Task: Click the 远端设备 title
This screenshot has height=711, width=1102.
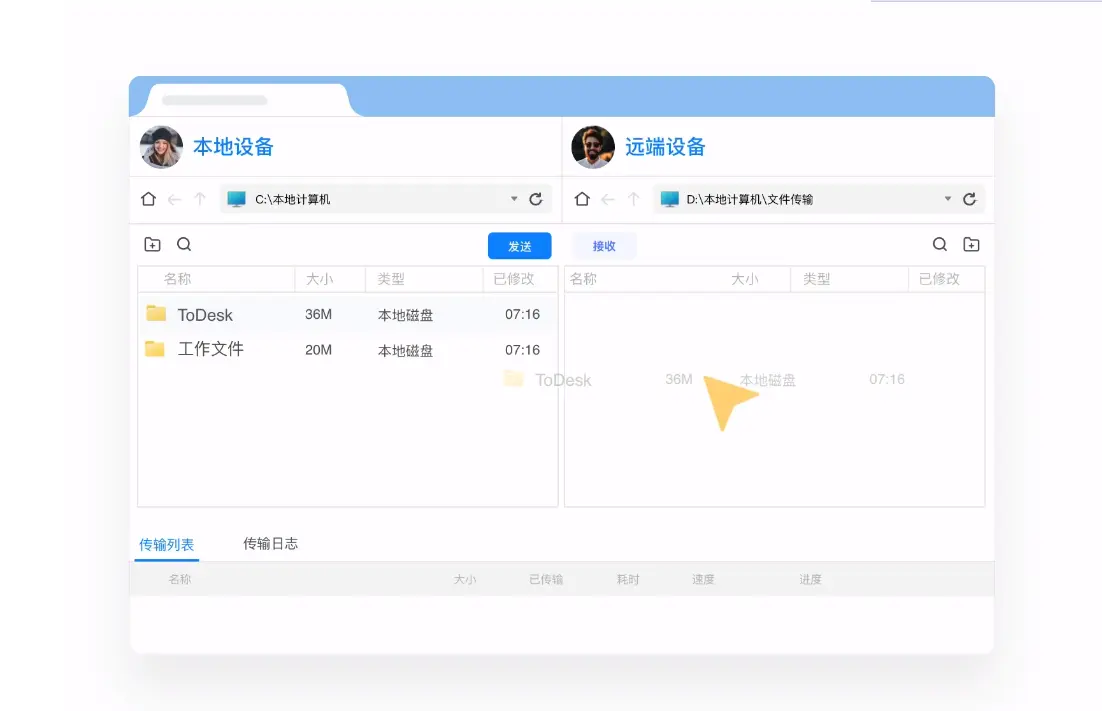Action: coord(666,147)
